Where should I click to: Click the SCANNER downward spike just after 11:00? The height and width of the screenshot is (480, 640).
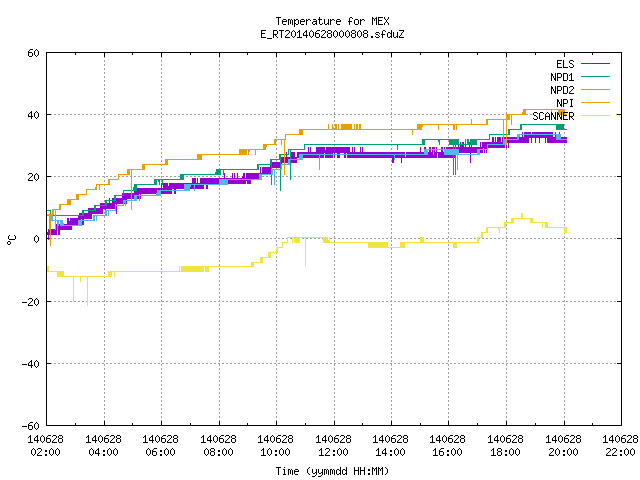tap(305, 253)
